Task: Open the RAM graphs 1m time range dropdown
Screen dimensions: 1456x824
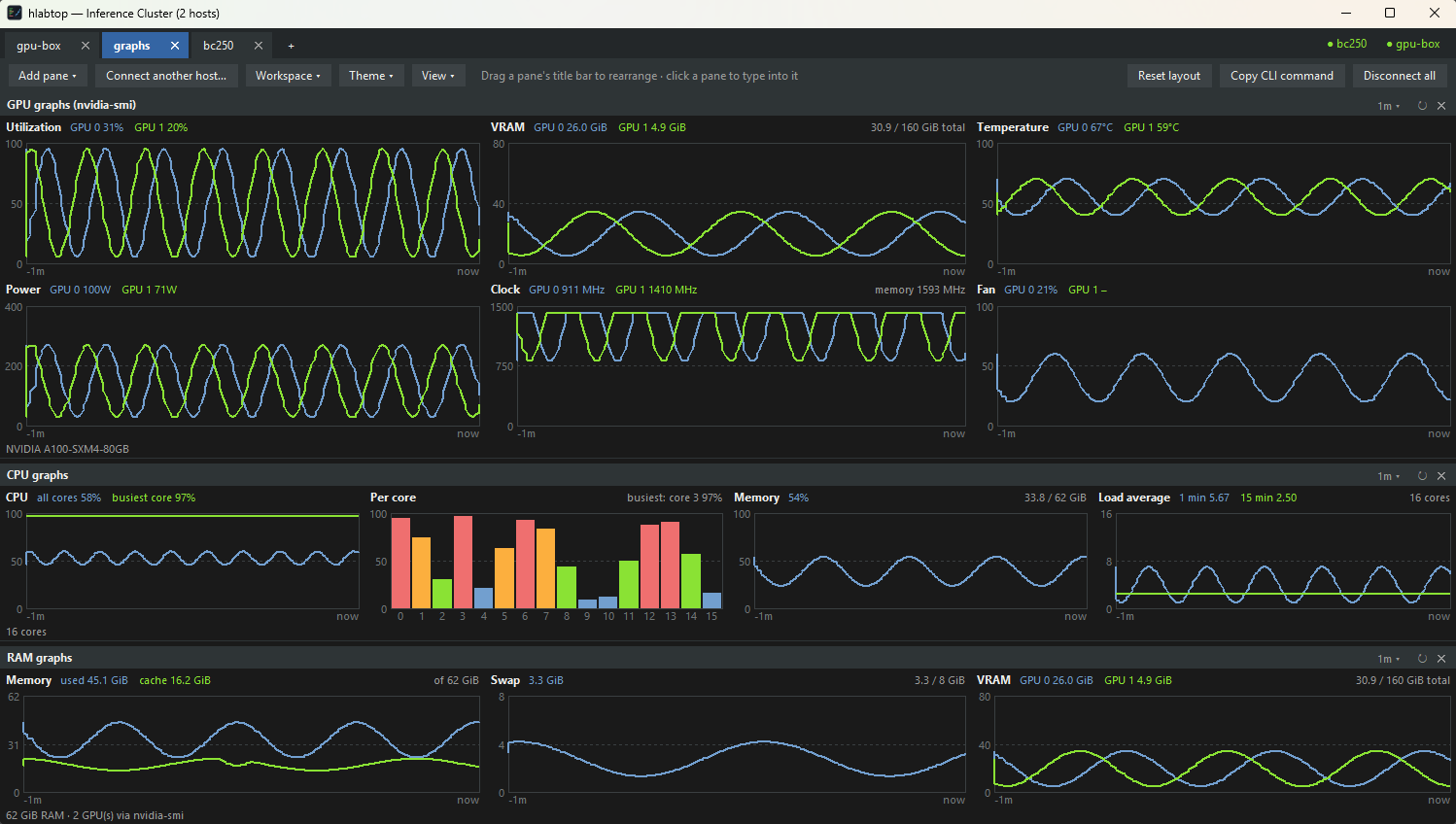Action: click(1389, 659)
